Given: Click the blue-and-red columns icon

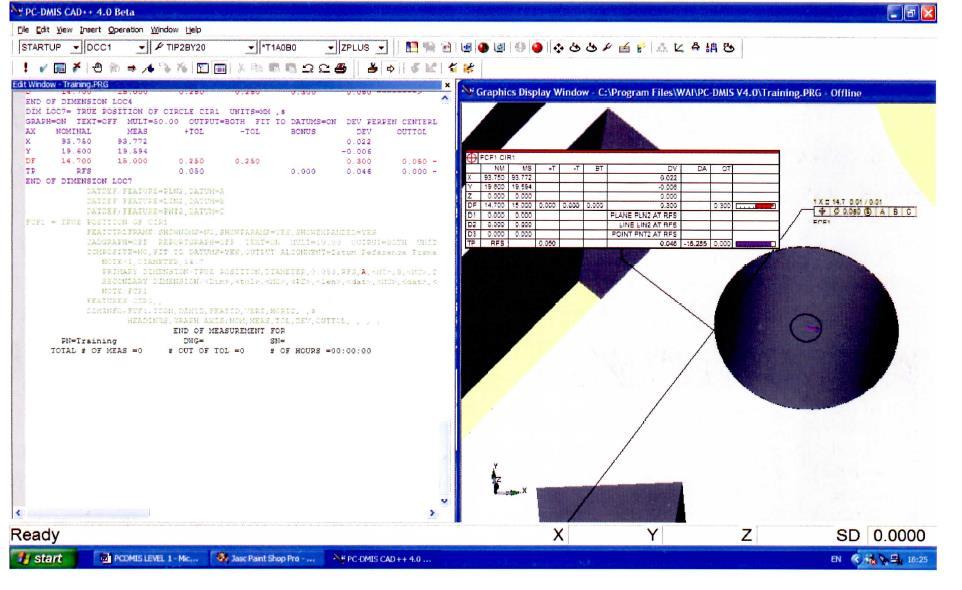Looking at the screenshot, I should [x=712, y=47].
